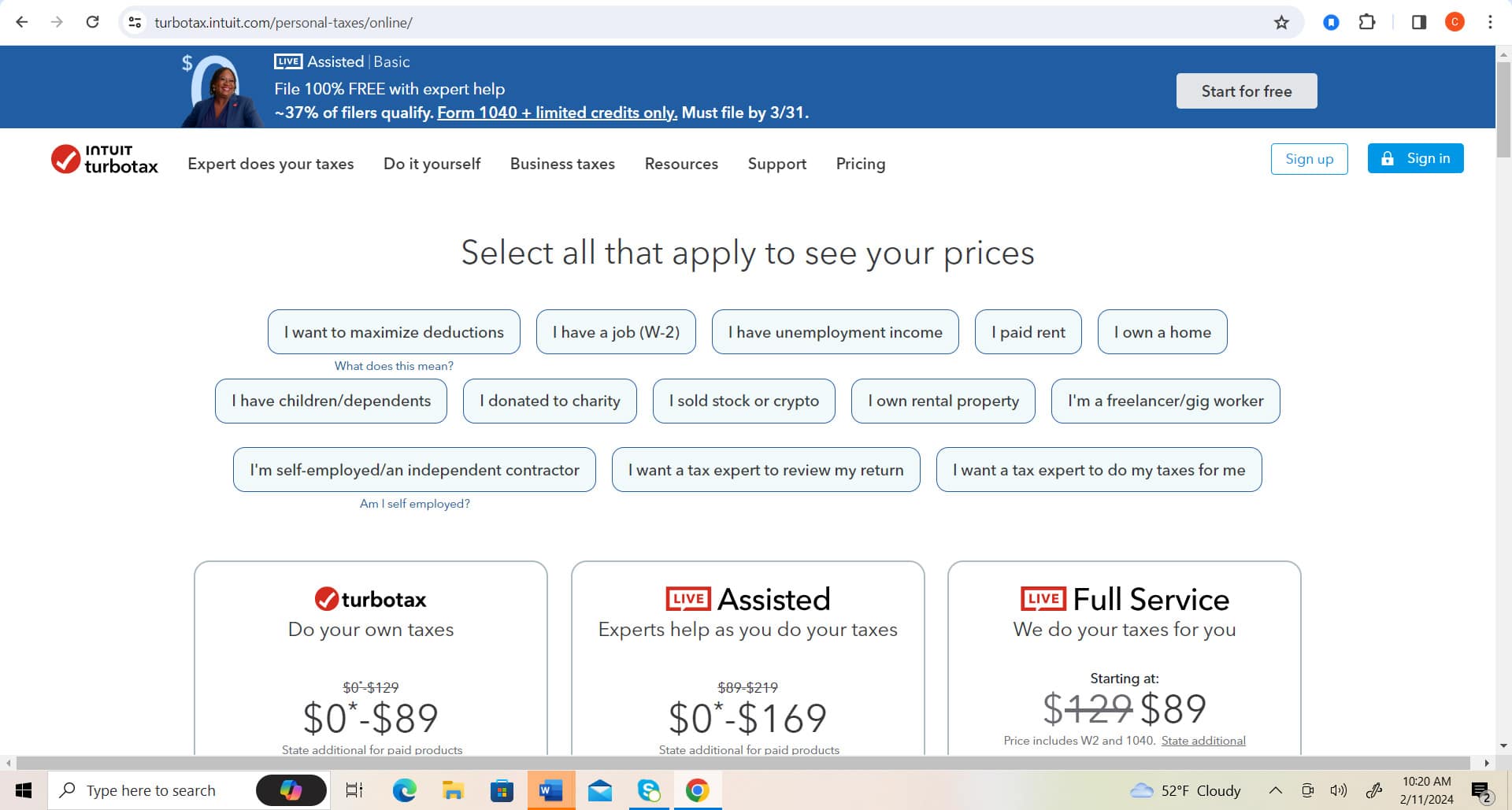Open the notifications center icon
The image size is (1512, 810).
[1480, 791]
